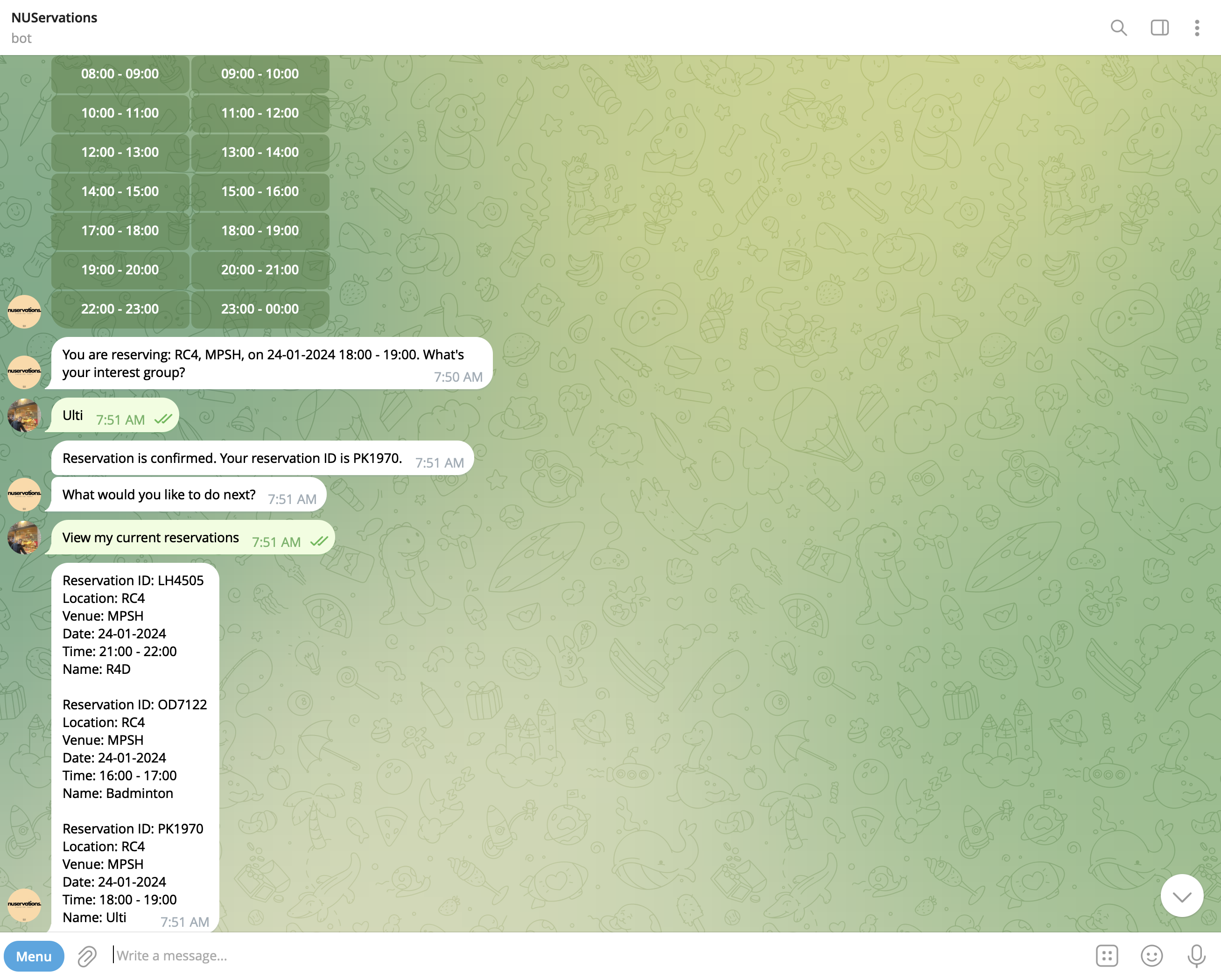Click the user avatar beside View my current reservations
Viewport: 1221px width, 980px height.
tap(24, 537)
